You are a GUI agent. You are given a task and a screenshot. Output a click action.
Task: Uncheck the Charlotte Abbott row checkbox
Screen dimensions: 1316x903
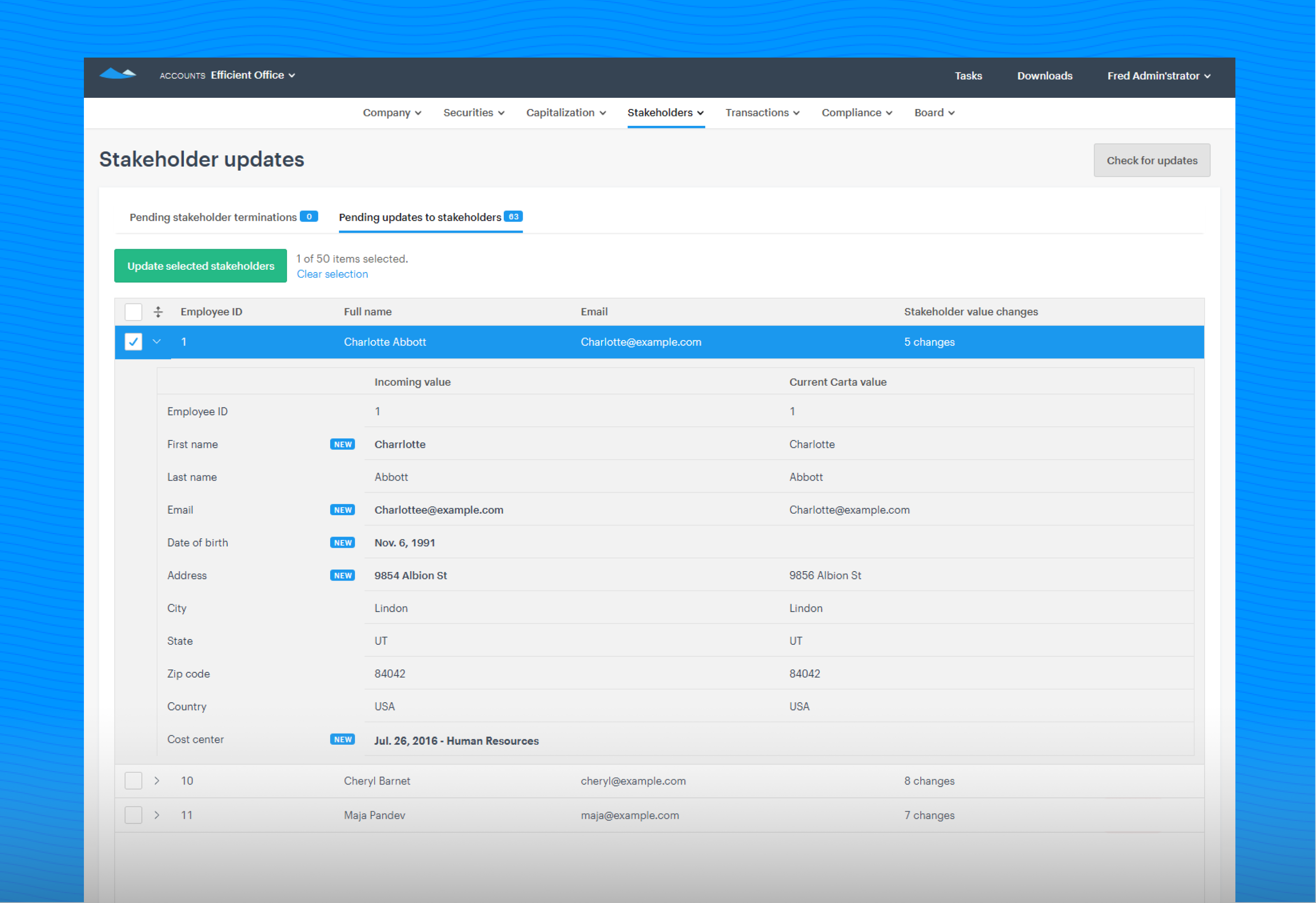(133, 342)
